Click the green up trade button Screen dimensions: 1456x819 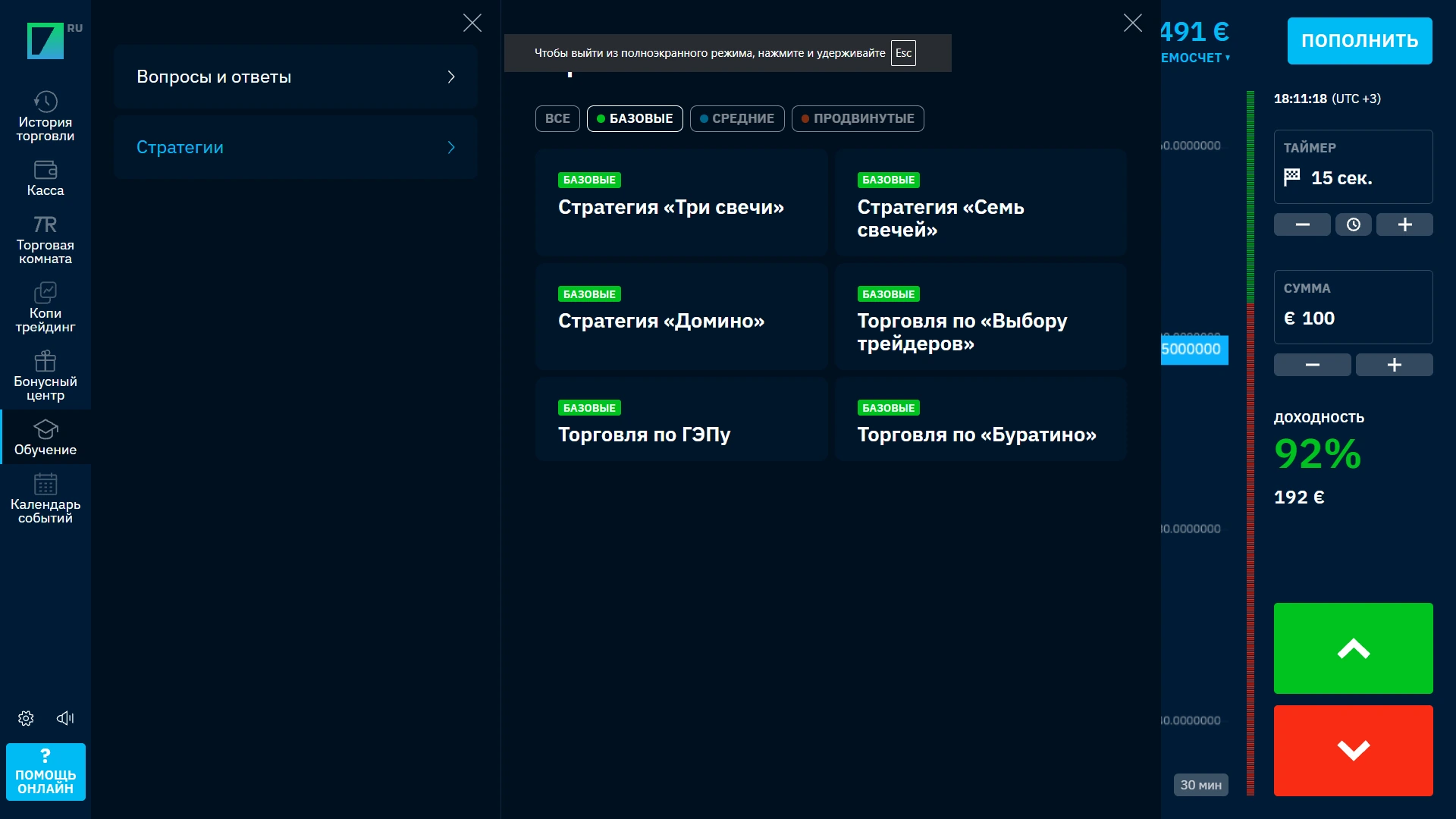1354,648
